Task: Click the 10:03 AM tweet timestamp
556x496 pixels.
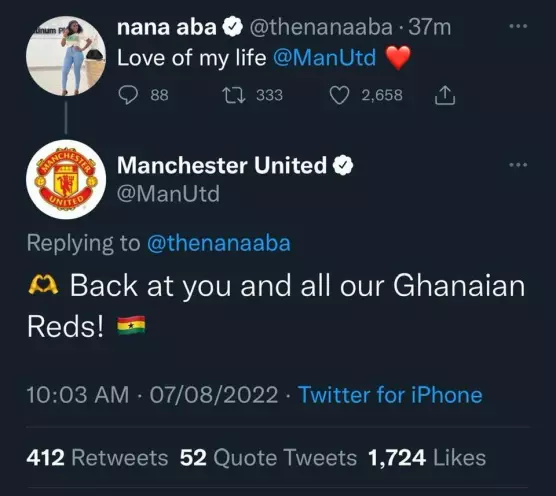Action: tap(78, 395)
